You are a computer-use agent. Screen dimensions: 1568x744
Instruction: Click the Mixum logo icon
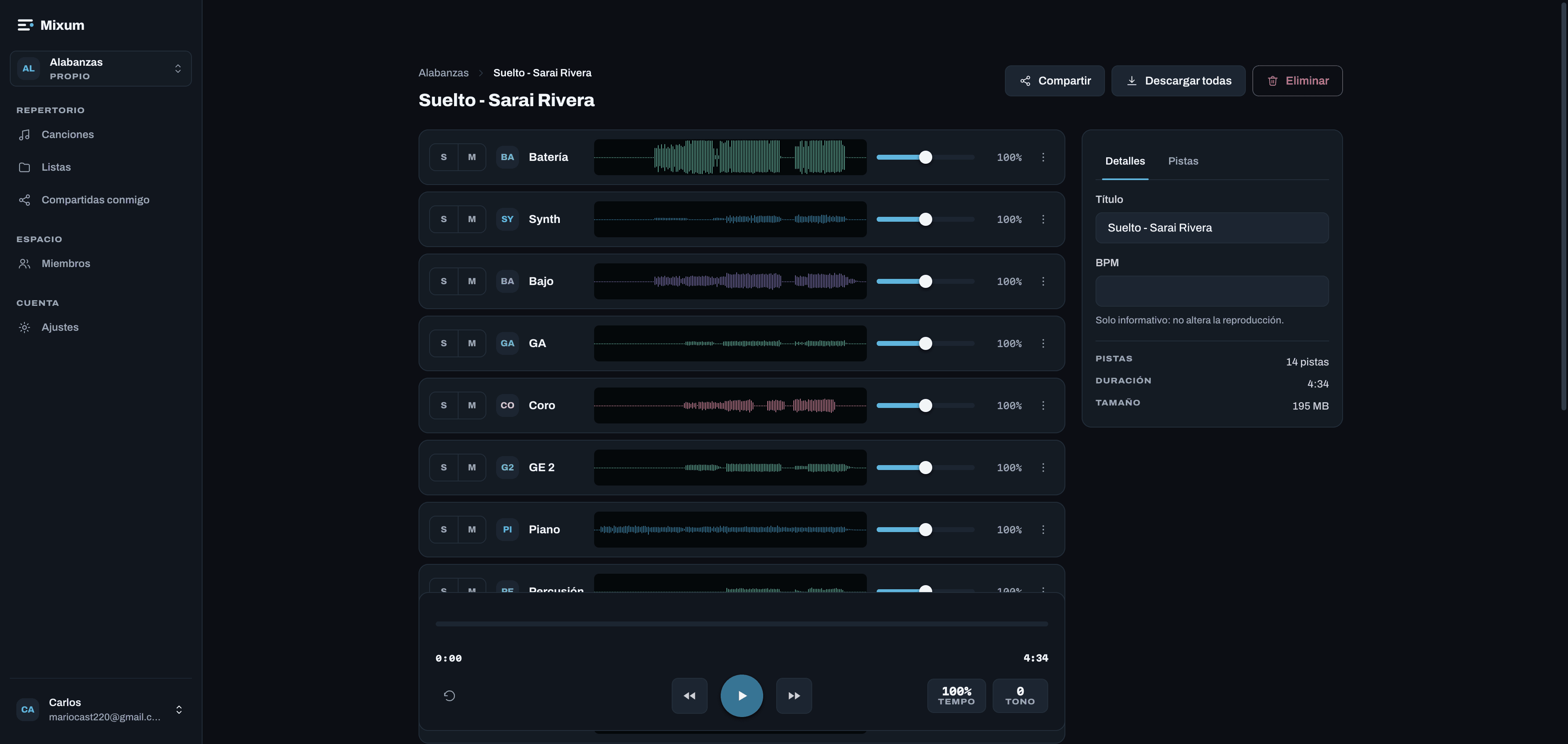(25, 25)
